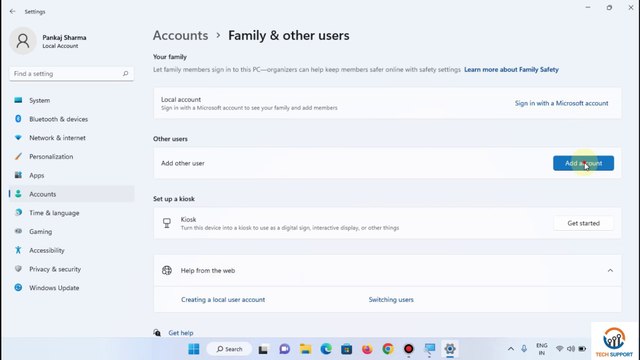This screenshot has width=640, height=360.
Task: Open the monitor app icon on taskbar
Action: 429,349
